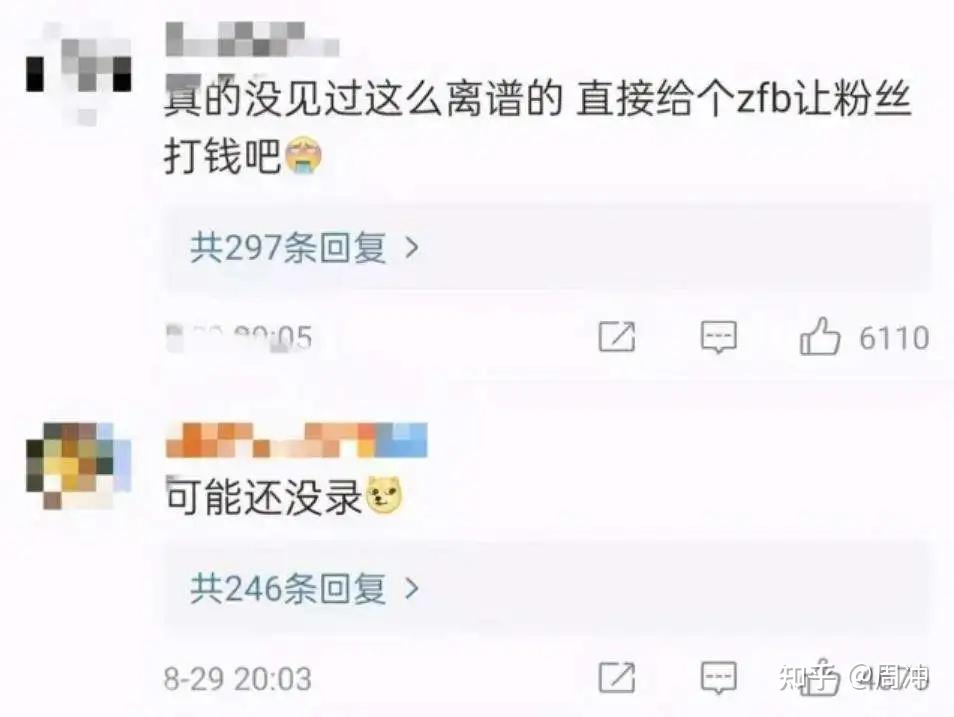This screenshot has width=954, height=717.
Task: Tap the doge emoji after 可能还没录
Action: coord(383,496)
